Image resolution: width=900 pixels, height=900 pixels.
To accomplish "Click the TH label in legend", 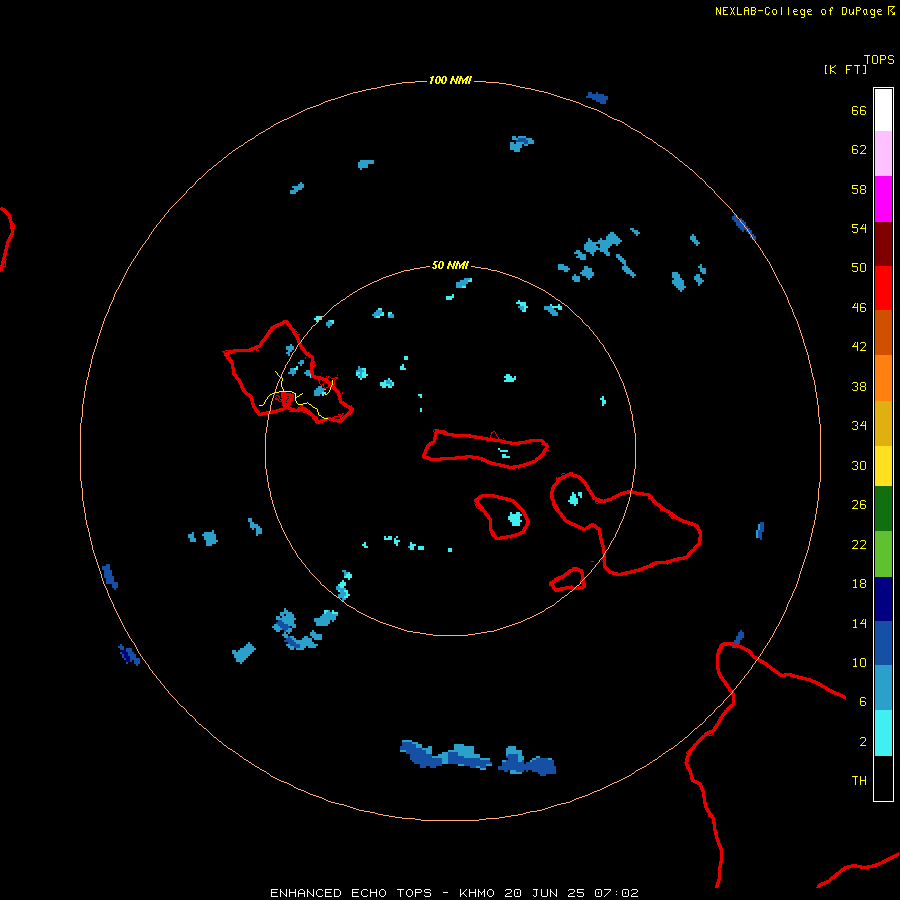I will coord(859,781).
